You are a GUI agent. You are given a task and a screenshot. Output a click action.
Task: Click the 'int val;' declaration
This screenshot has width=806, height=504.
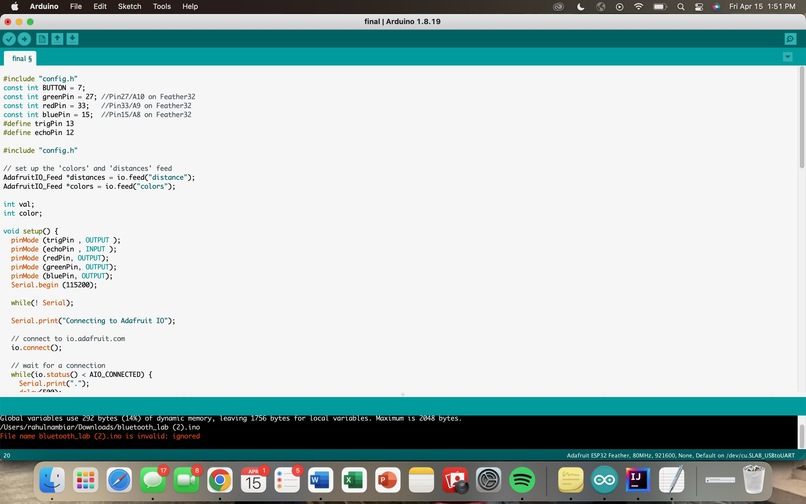(19, 204)
